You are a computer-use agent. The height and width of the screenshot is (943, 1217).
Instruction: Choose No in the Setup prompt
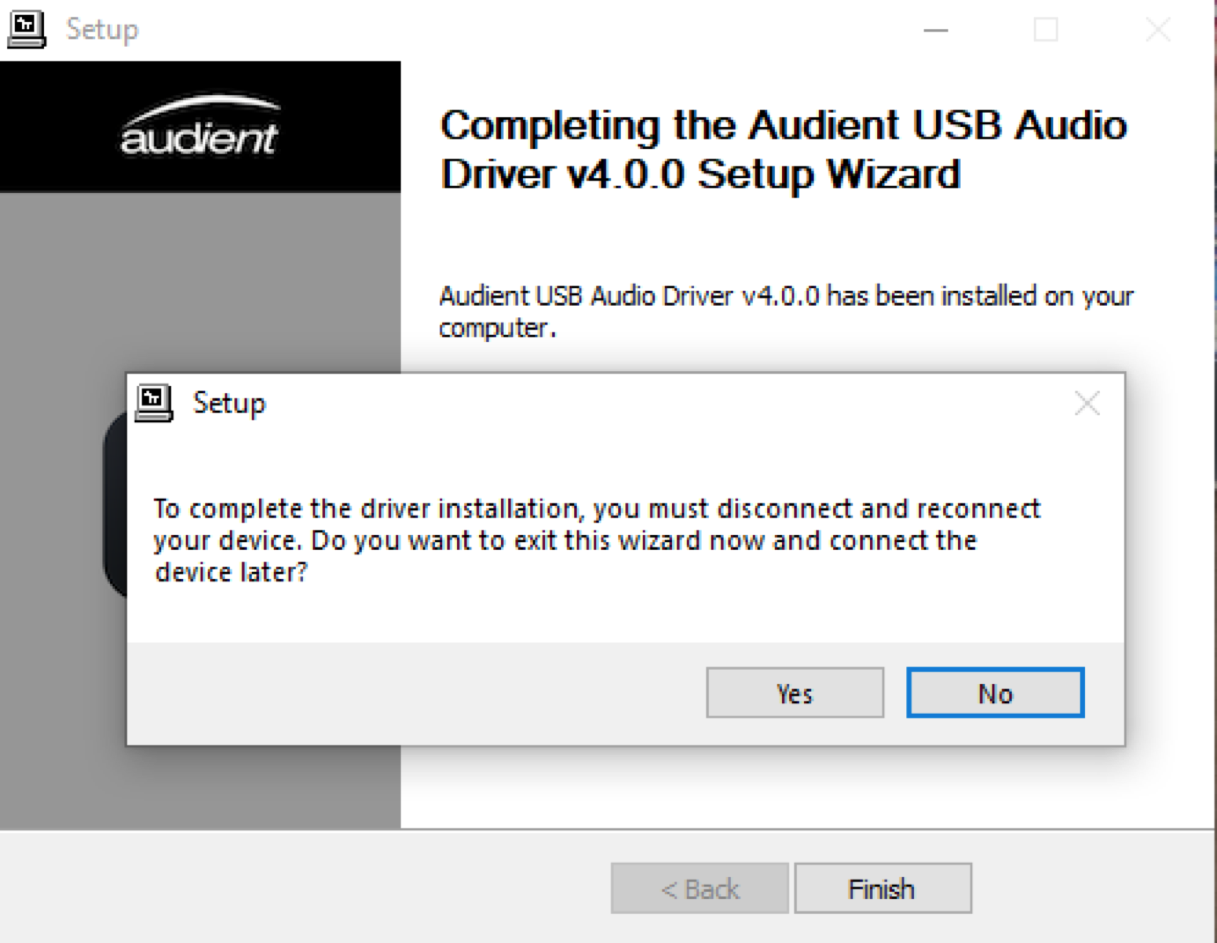(x=995, y=693)
